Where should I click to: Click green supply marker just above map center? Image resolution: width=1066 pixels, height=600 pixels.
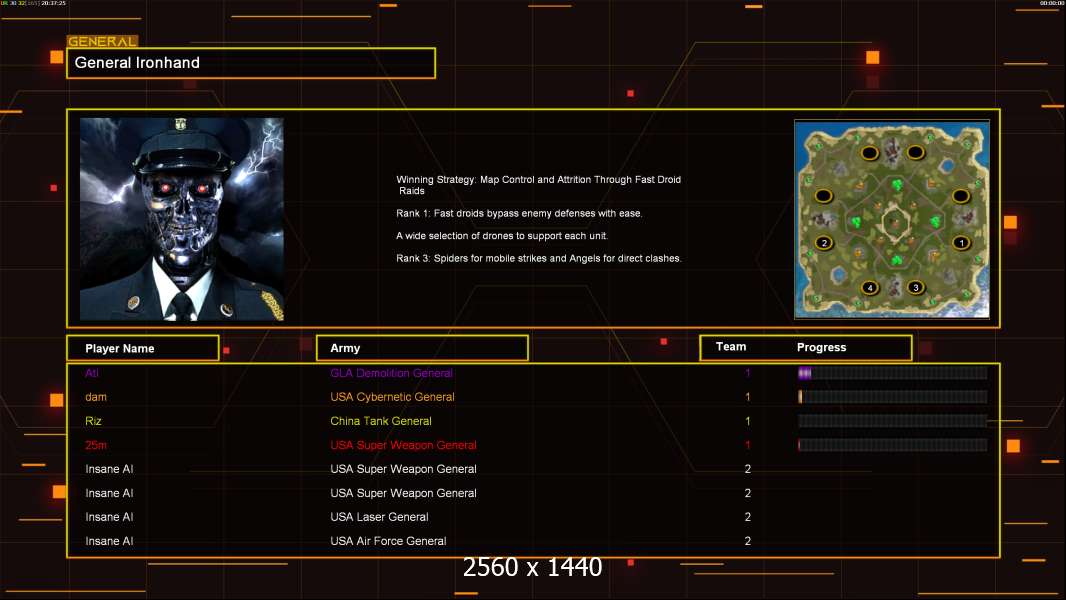(x=893, y=185)
